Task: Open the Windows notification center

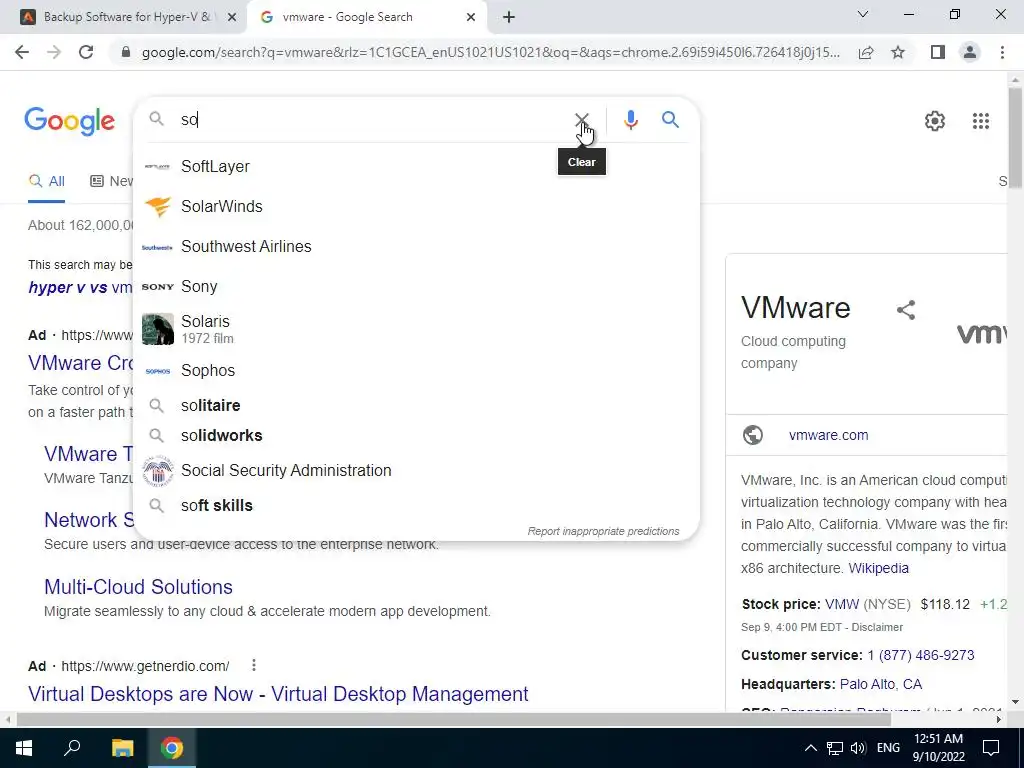Action: click(x=991, y=748)
